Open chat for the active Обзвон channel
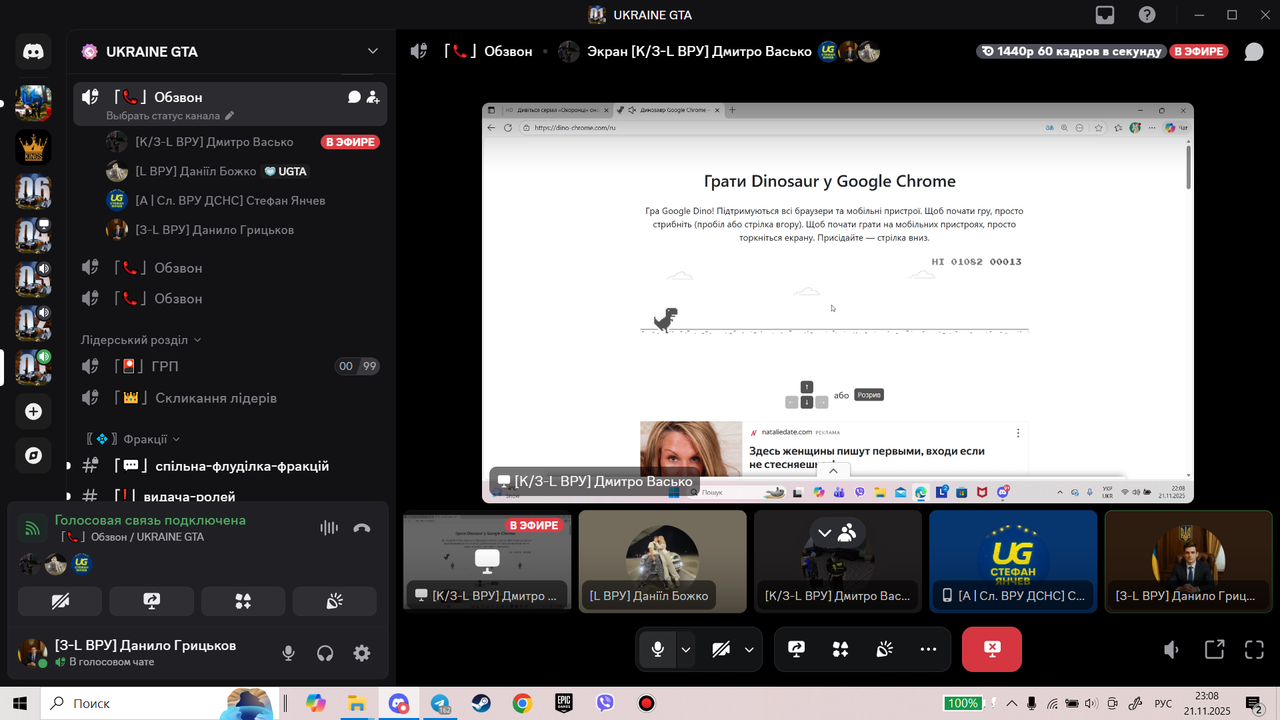 pyautogui.click(x=354, y=97)
